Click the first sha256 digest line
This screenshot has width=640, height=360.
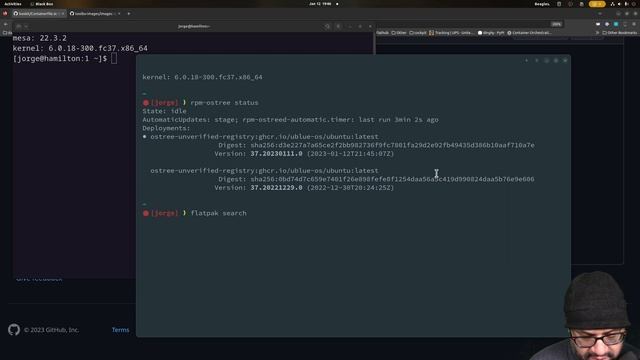point(376,145)
